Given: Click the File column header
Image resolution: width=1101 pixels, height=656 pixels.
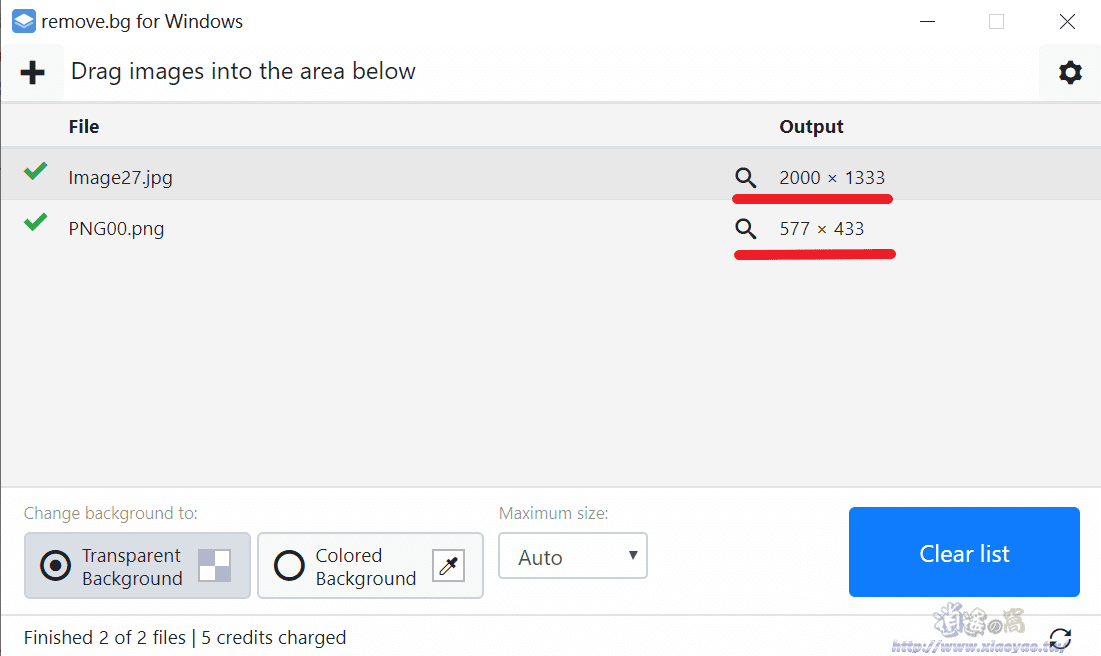Looking at the screenshot, I should pyautogui.click(x=84, y=127).
